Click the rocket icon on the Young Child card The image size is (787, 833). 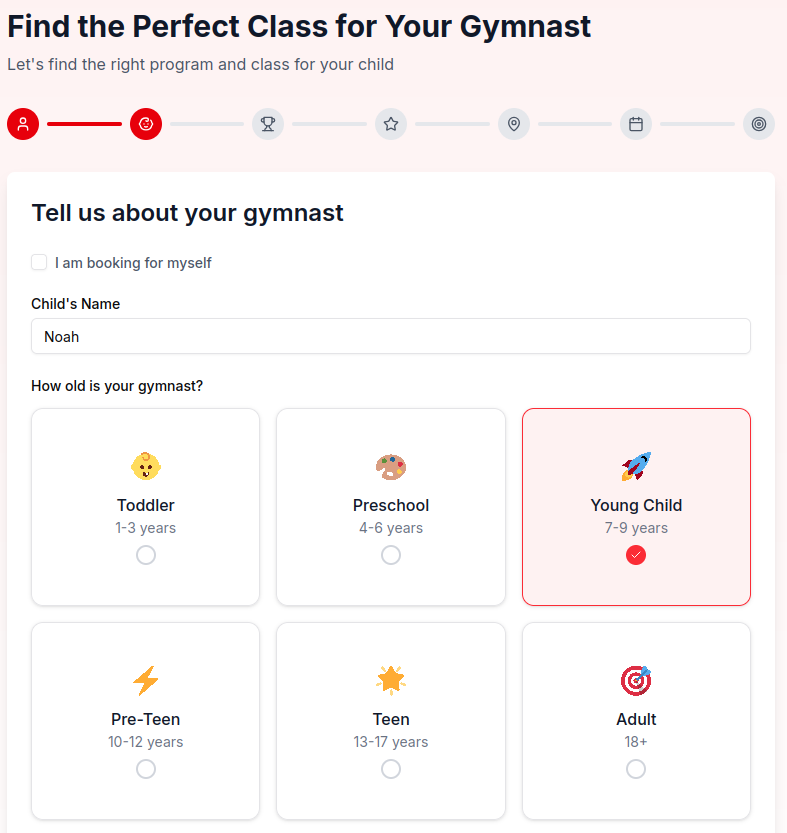636,465
